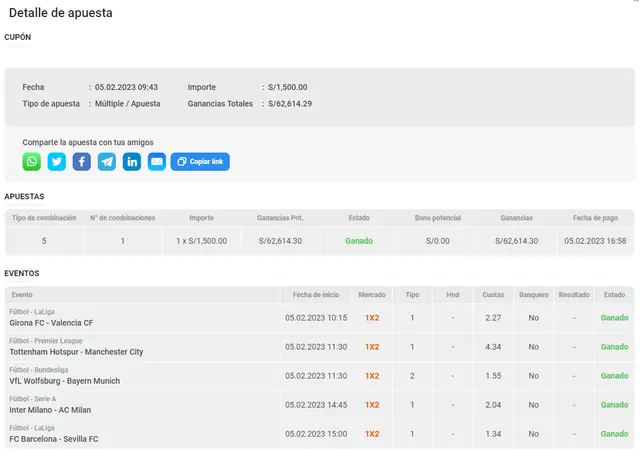Click the Detalle de apuesta heading
640x456 pixels.
point(61,13)
